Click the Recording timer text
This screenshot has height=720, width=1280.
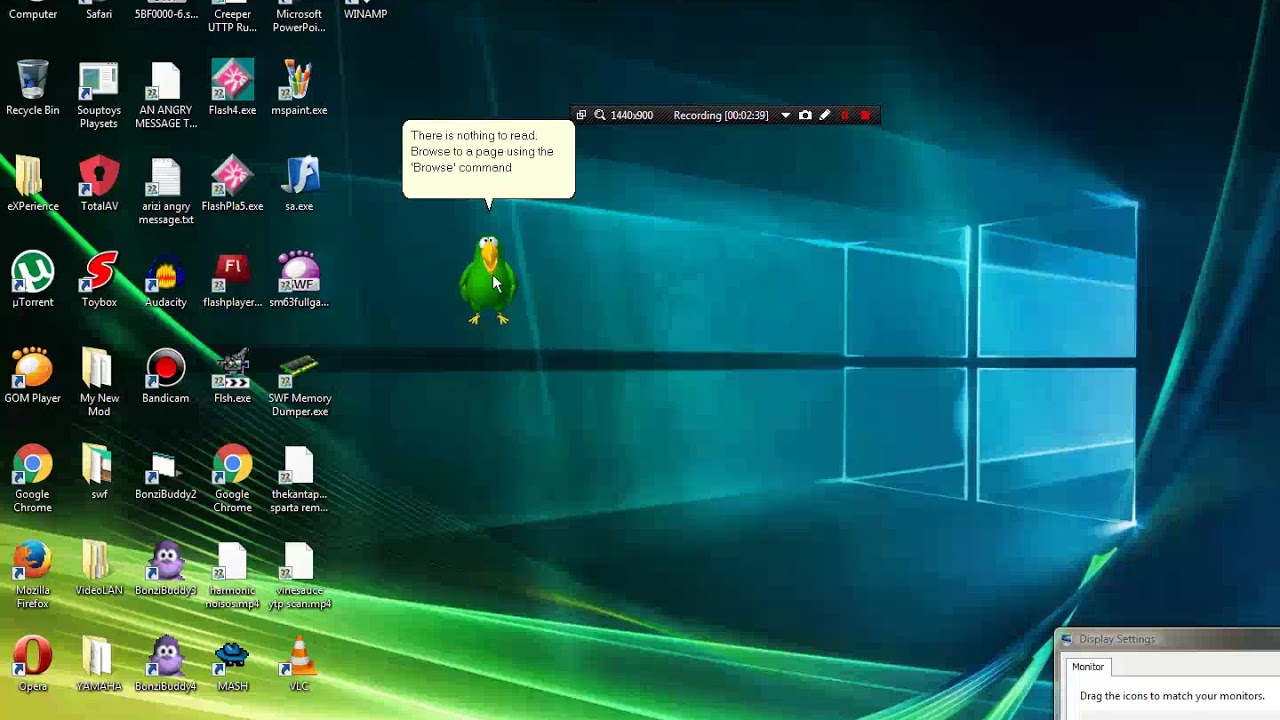[721, 115]
